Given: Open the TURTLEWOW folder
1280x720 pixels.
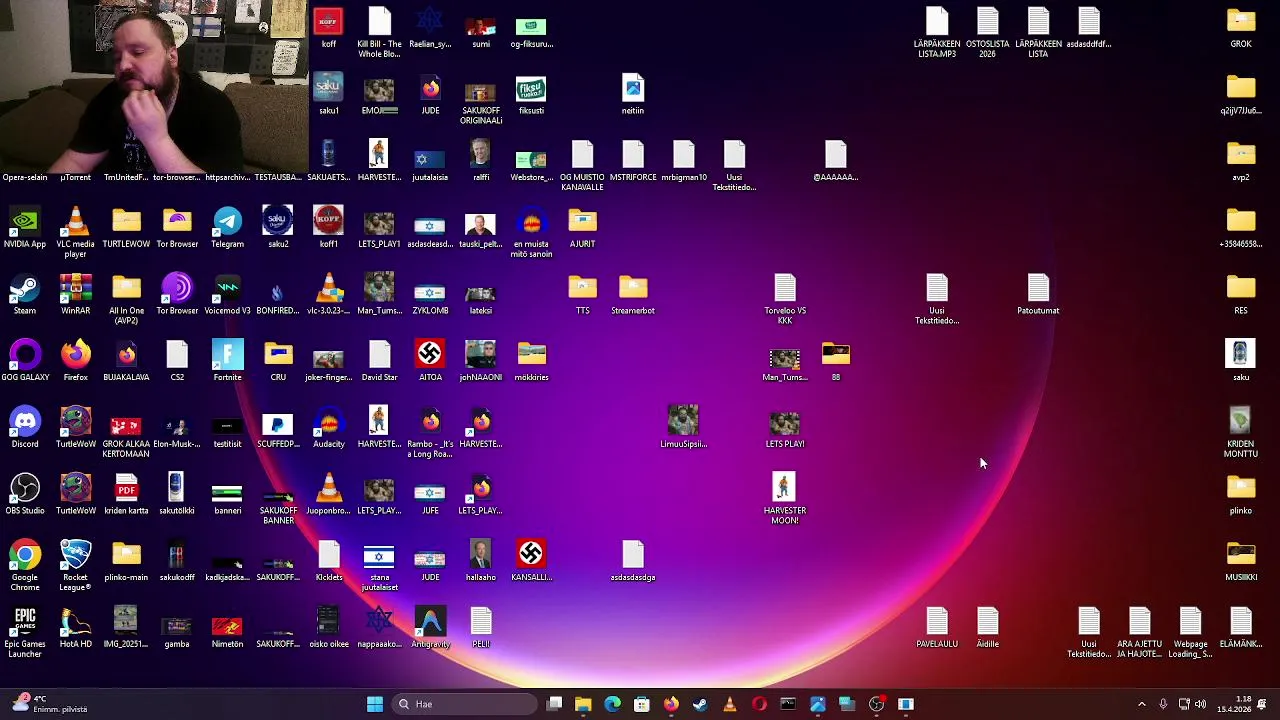Looking at the screenshot, I should (126, 228).
